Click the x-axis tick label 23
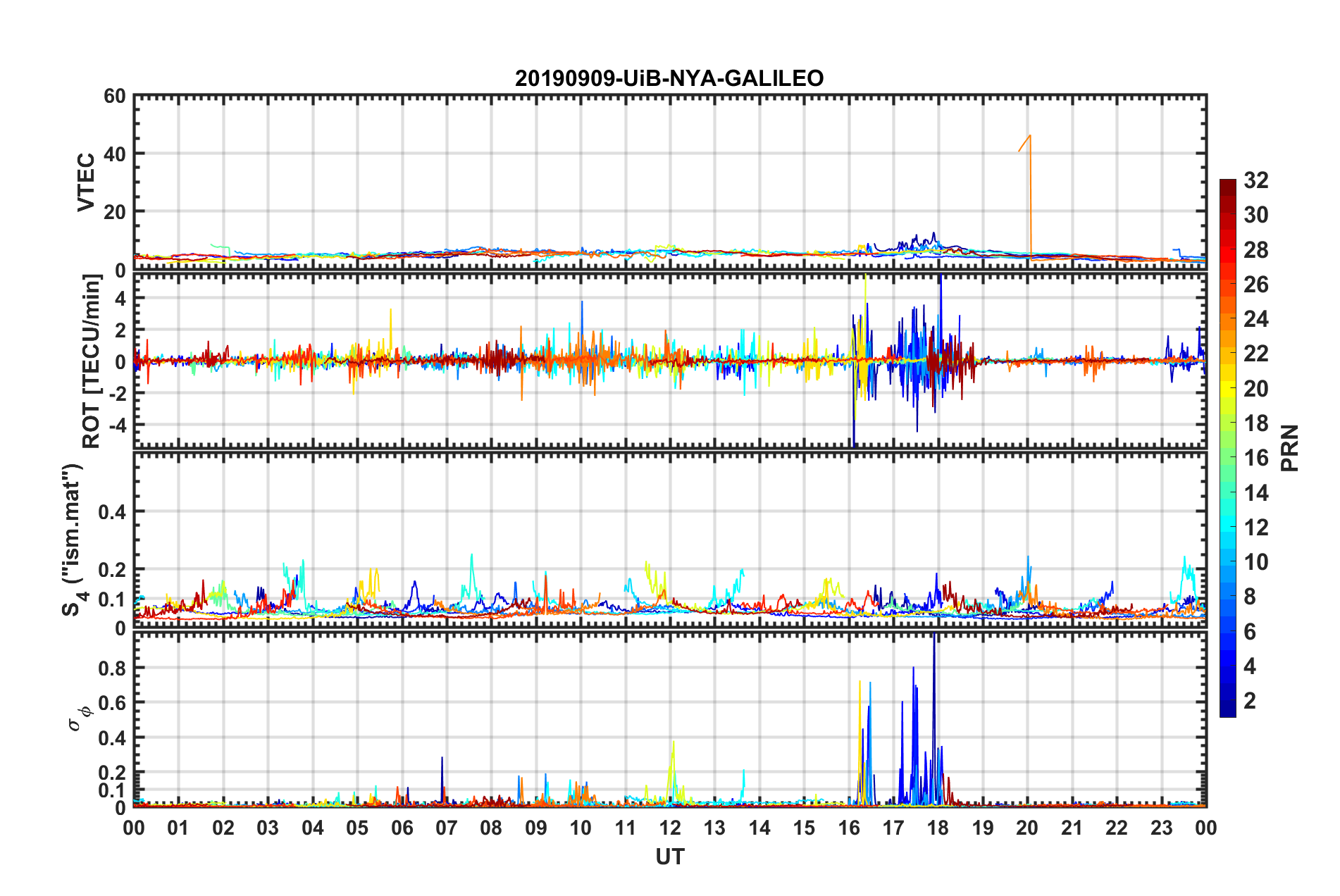1340x896 pixels. 1162,828
